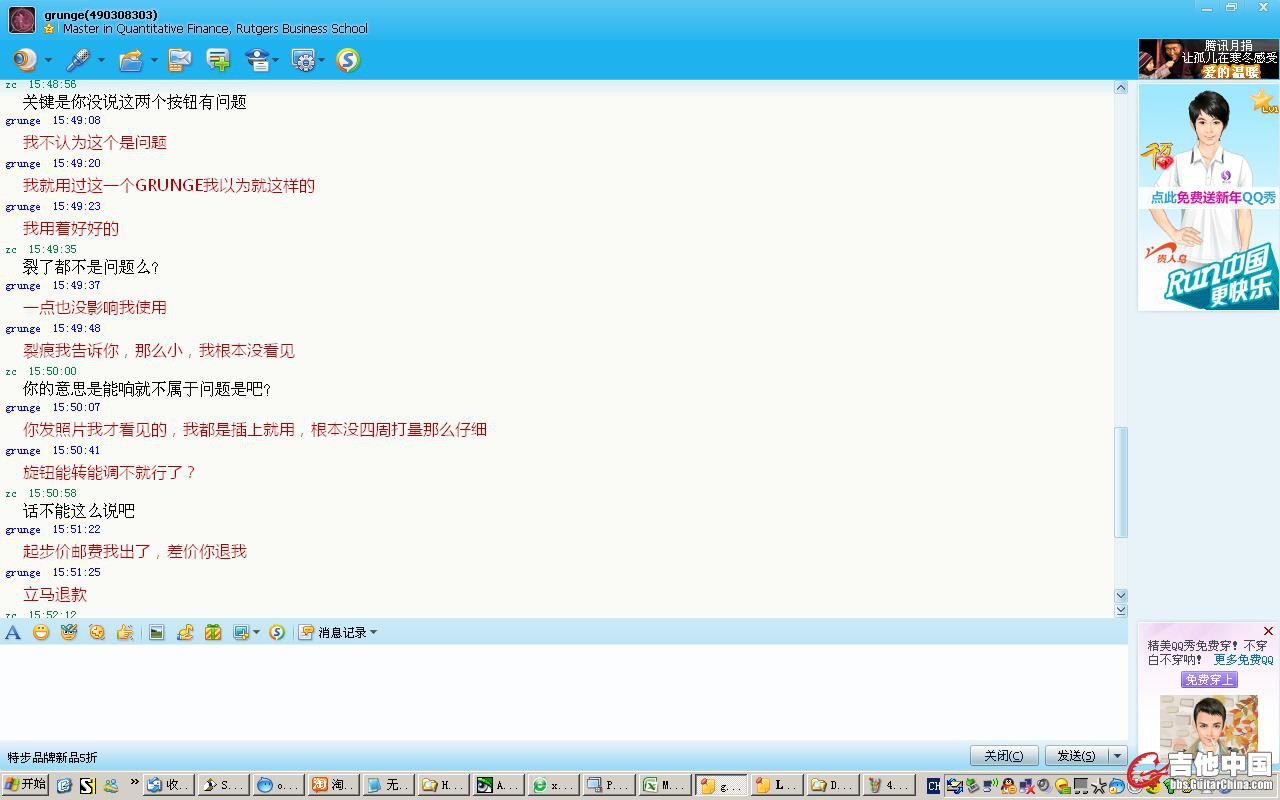
Task: Click the message 我不认为这个是问题
Action: tap(95, 142)
